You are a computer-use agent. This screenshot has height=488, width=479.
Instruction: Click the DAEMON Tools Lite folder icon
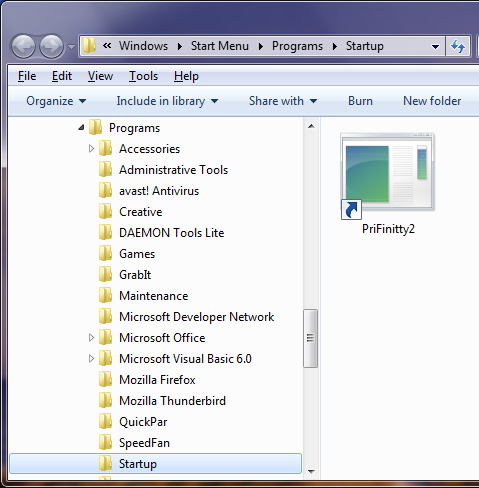pyautogui.click(x=105, y=233)
